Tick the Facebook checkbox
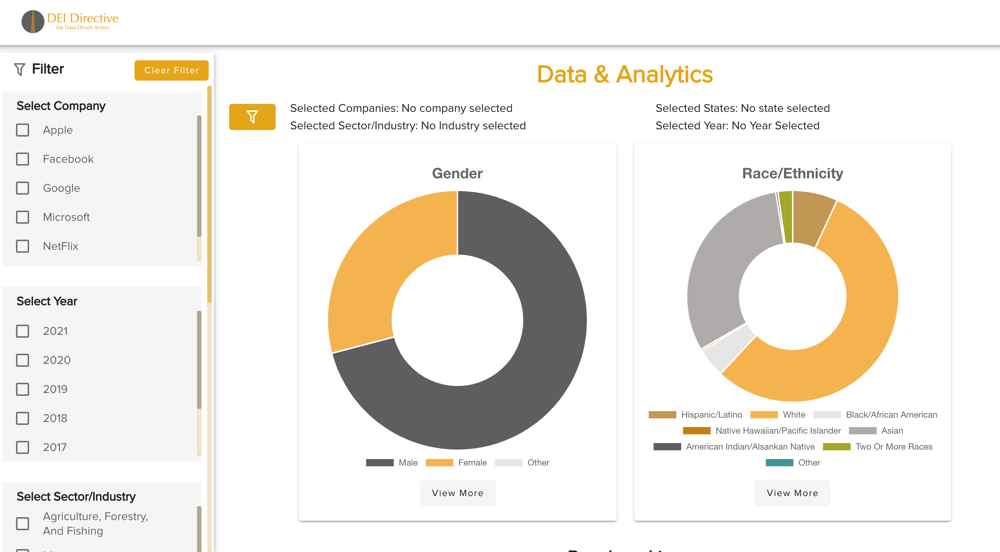 (23, 159)
